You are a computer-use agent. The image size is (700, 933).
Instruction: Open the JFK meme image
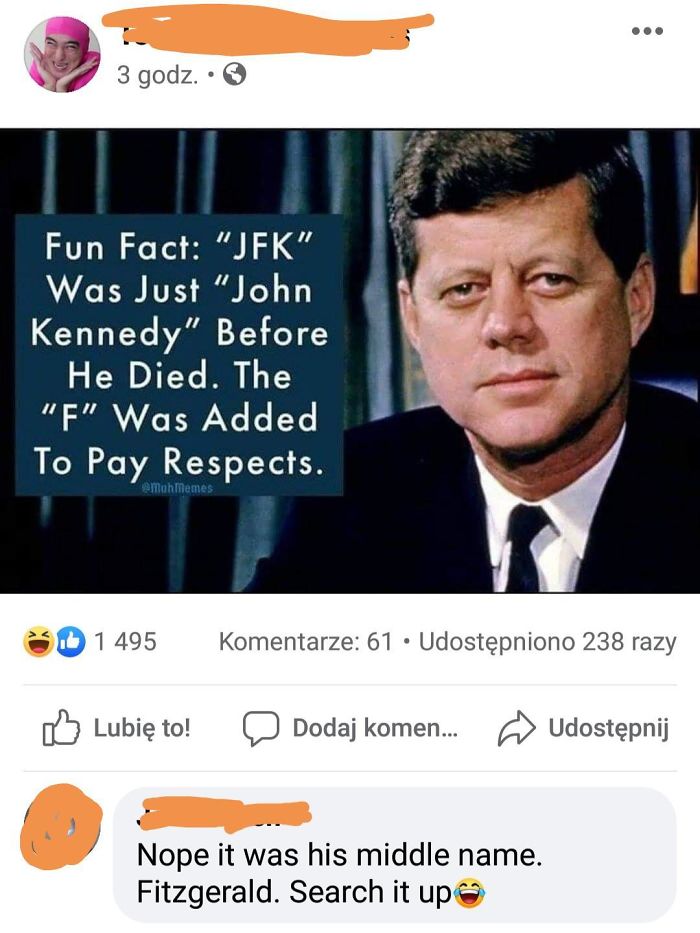tap(350, 361)
